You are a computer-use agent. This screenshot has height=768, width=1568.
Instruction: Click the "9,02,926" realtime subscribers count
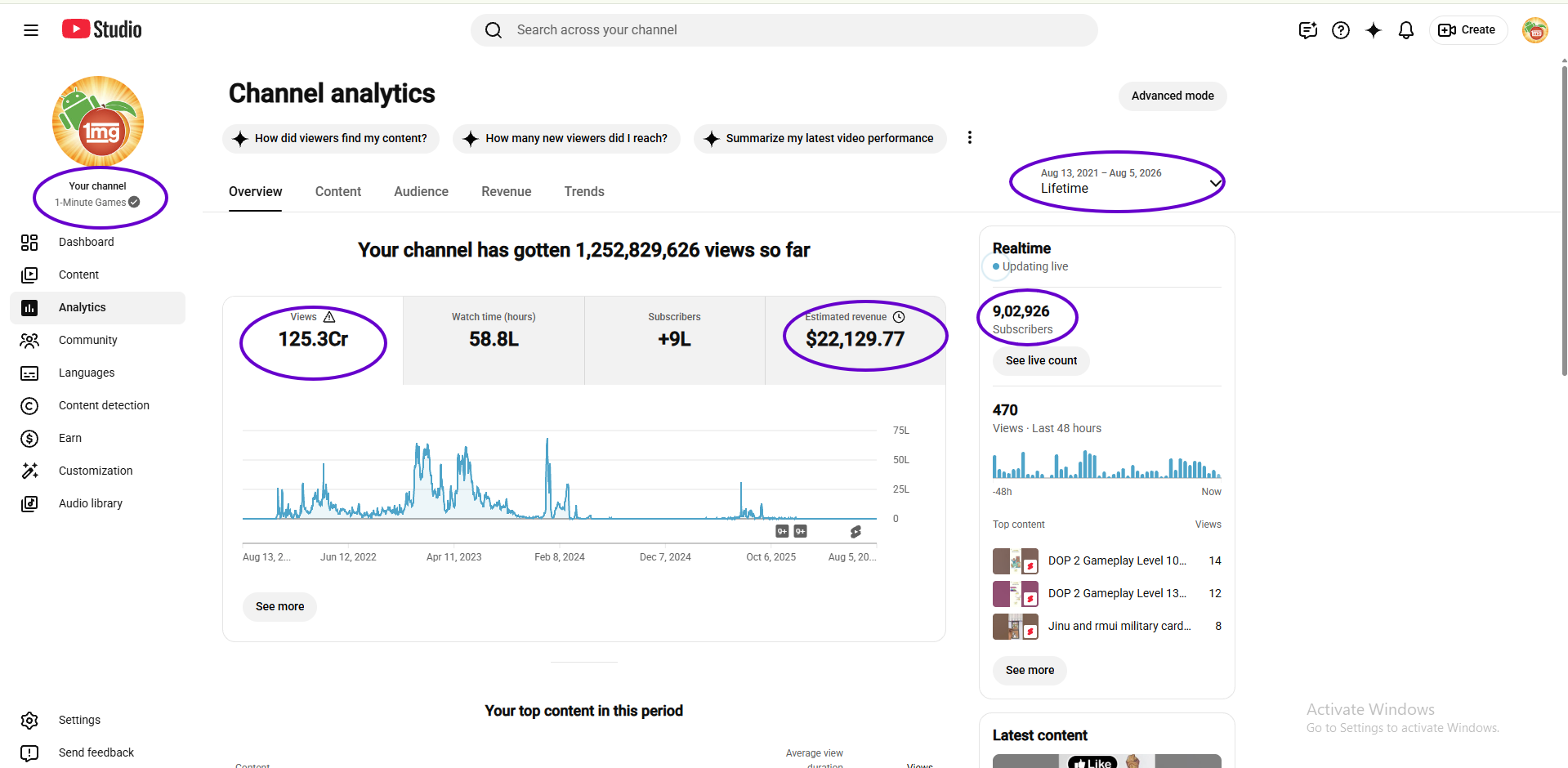tap(1021, 311)
